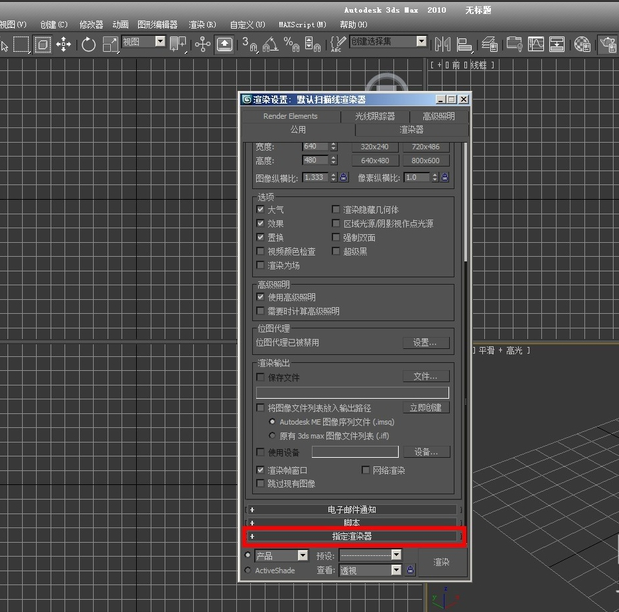Select the ActiveShade radio button
Screen dimensions: 619x612
(x=248, y=570)
